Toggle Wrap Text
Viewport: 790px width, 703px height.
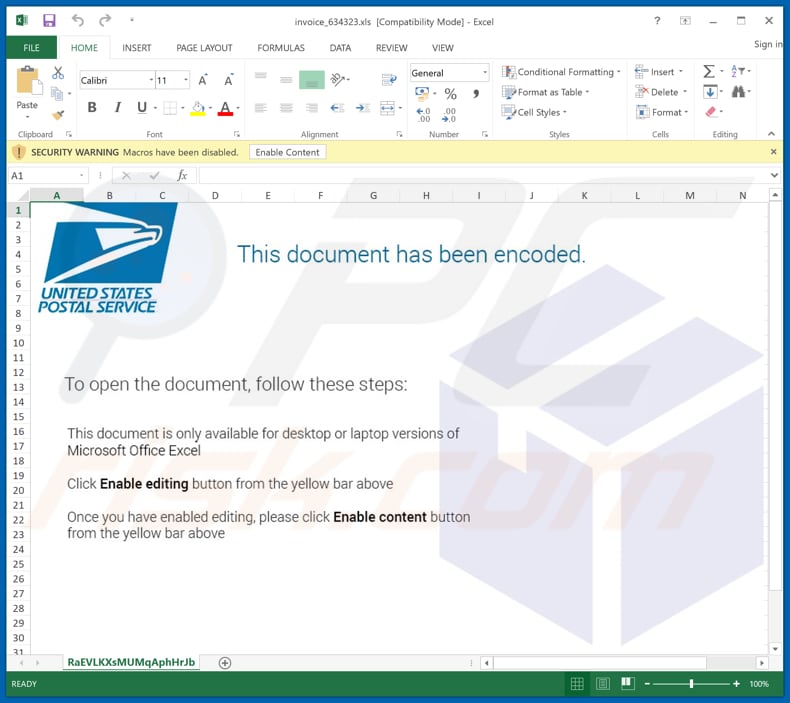pyautogui.click(x=389, y=79)
